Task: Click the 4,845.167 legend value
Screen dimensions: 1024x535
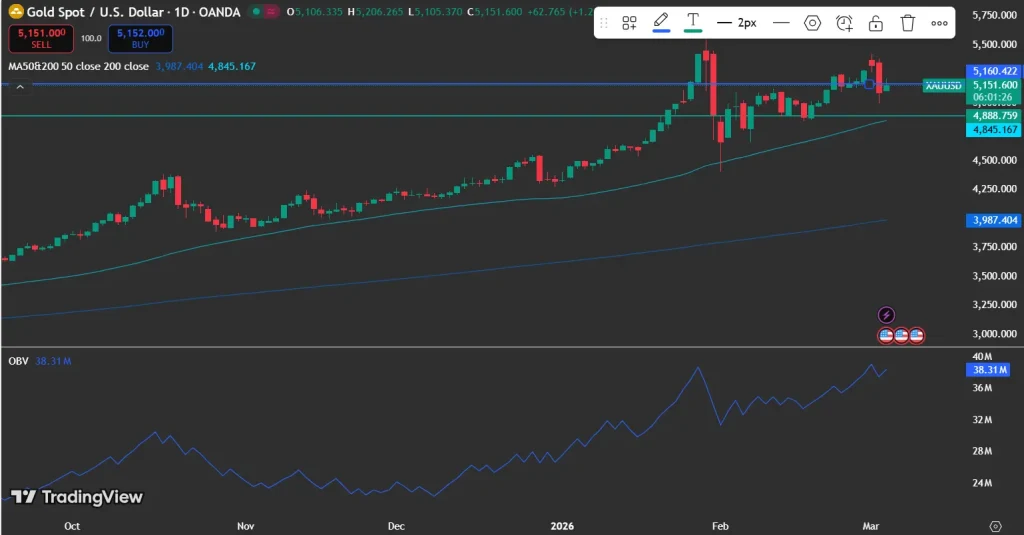Action: pos(232,67)
